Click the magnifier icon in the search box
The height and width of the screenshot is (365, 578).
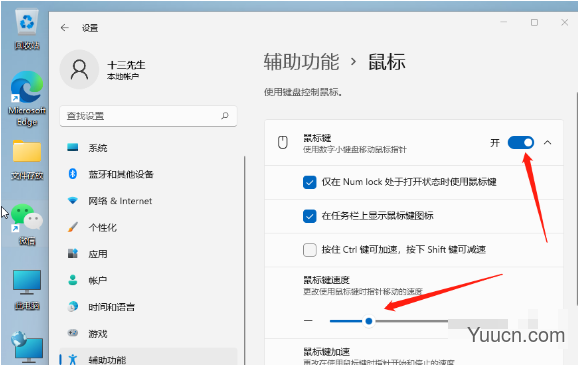pos(225,116)
